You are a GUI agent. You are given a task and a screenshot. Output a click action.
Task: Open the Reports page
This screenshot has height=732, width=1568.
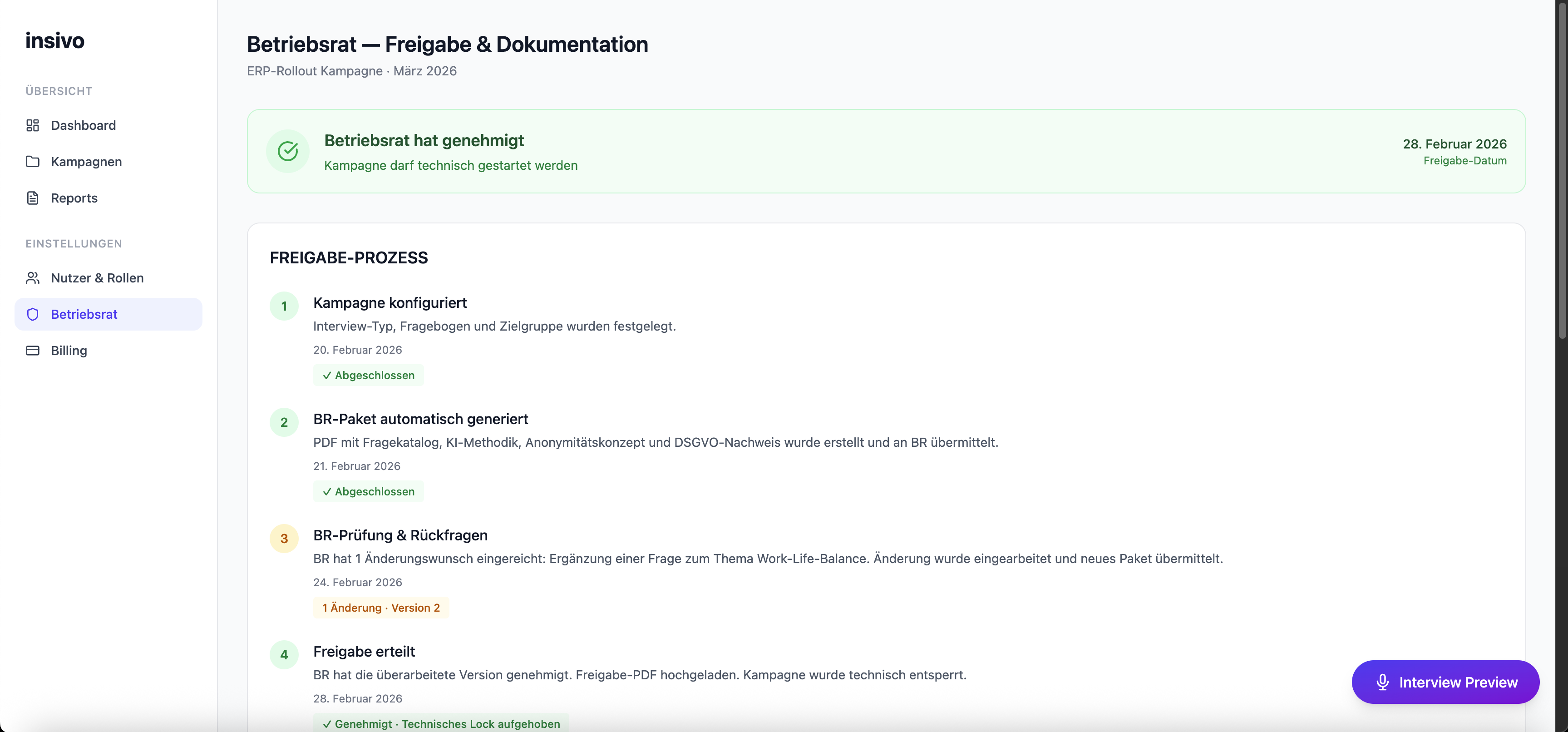coord(74,198)
